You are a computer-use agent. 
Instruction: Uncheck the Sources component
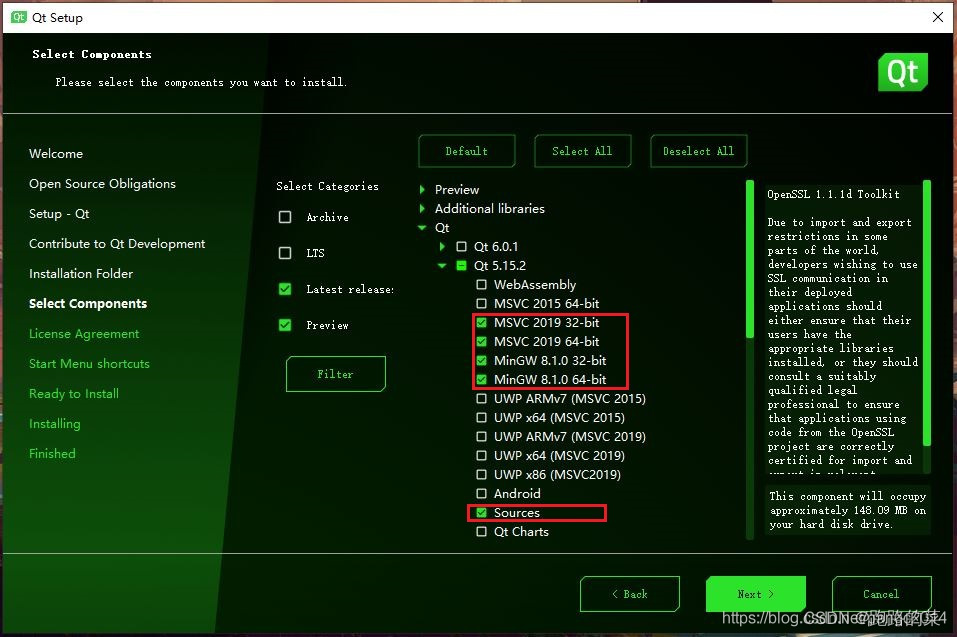[x=482, y=513]
